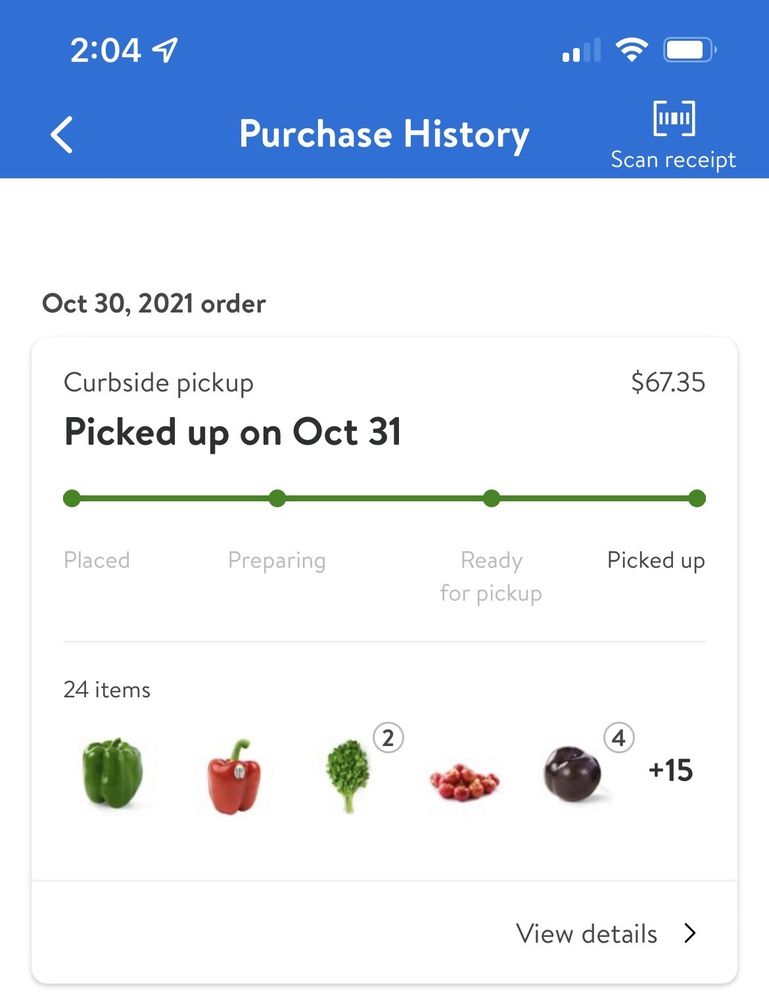Tap the Picked up progress dot
Image resolution: width=769 pixels, height=1000 pixels.
tap(697, 498)
